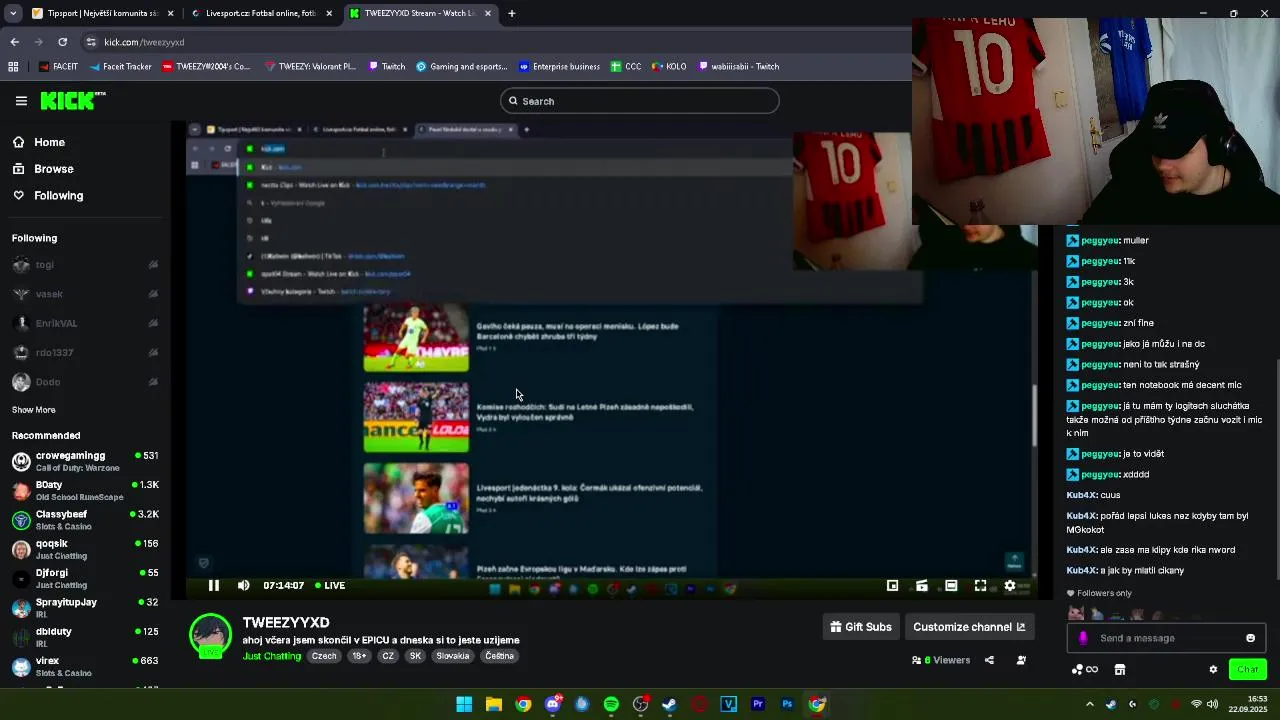The image size is (1280, 720).
Task: Go back in browser history
Action: pyautogui.click(x=14, y=42)
